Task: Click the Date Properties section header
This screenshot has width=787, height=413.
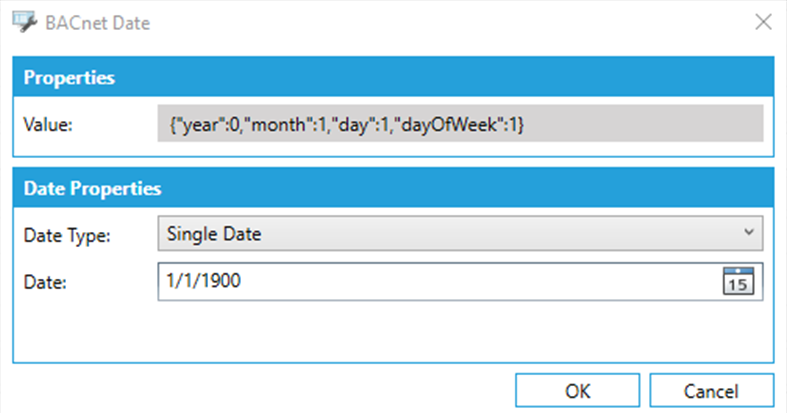Action: [x=93, y=188]
